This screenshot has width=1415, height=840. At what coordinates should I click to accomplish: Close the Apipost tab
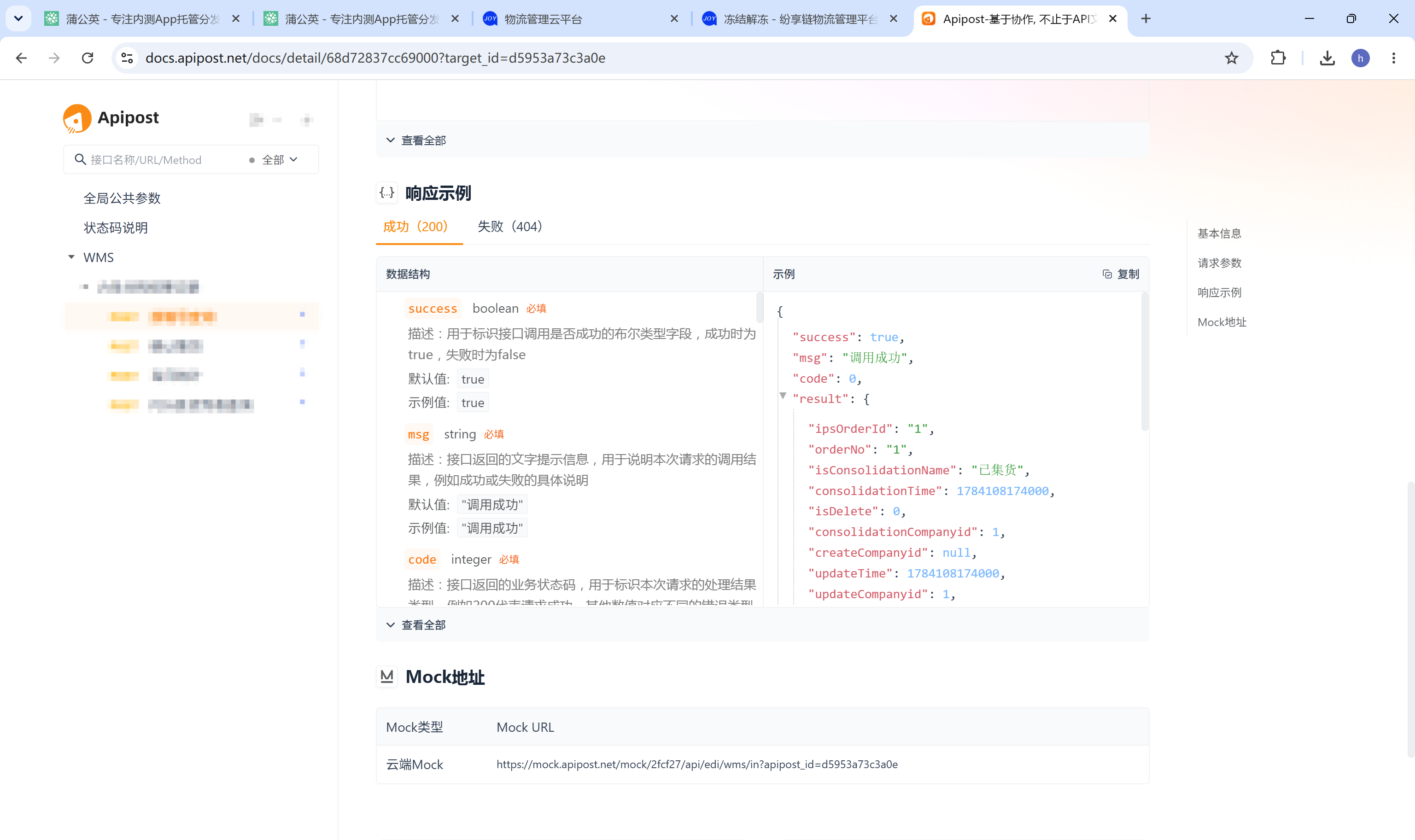(x=1113, y=19)
